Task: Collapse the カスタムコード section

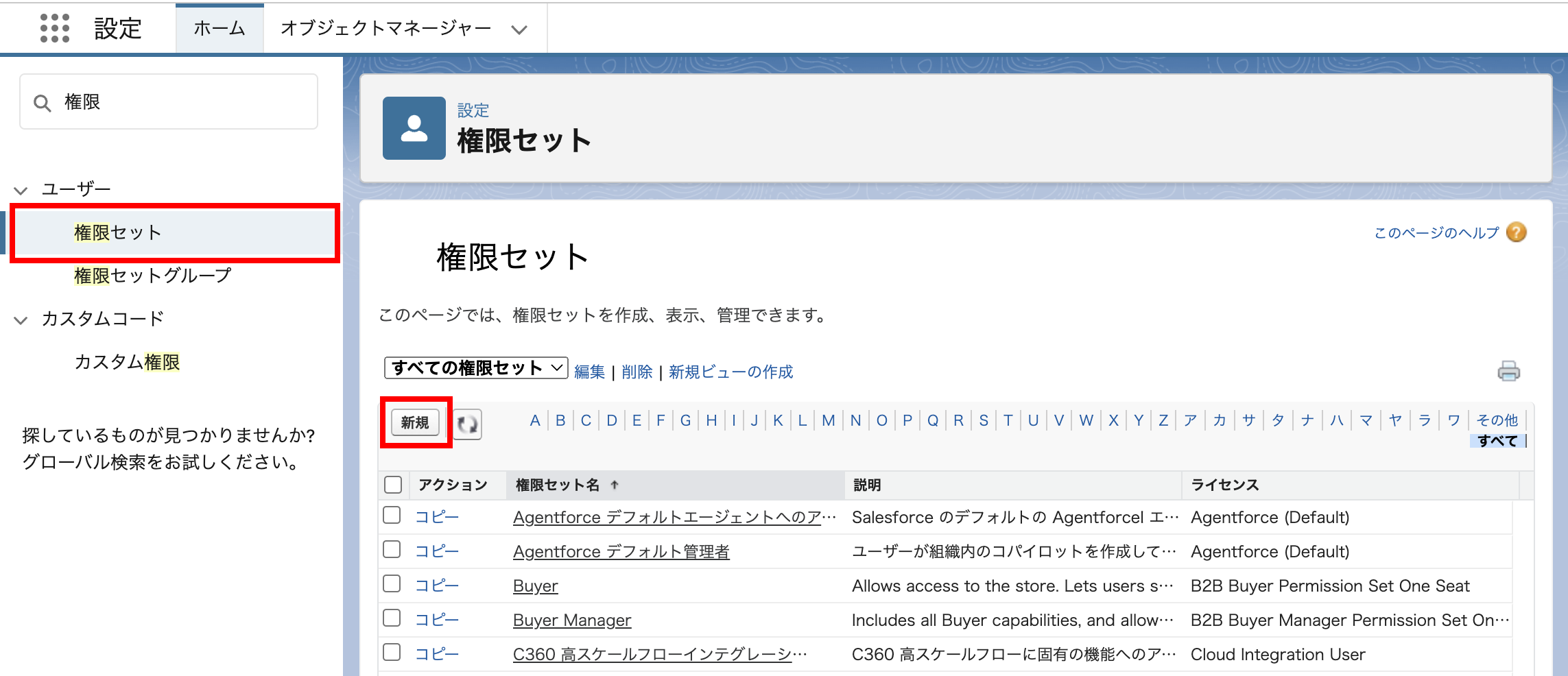Action: pyautogui.click(x=21, y=319)
